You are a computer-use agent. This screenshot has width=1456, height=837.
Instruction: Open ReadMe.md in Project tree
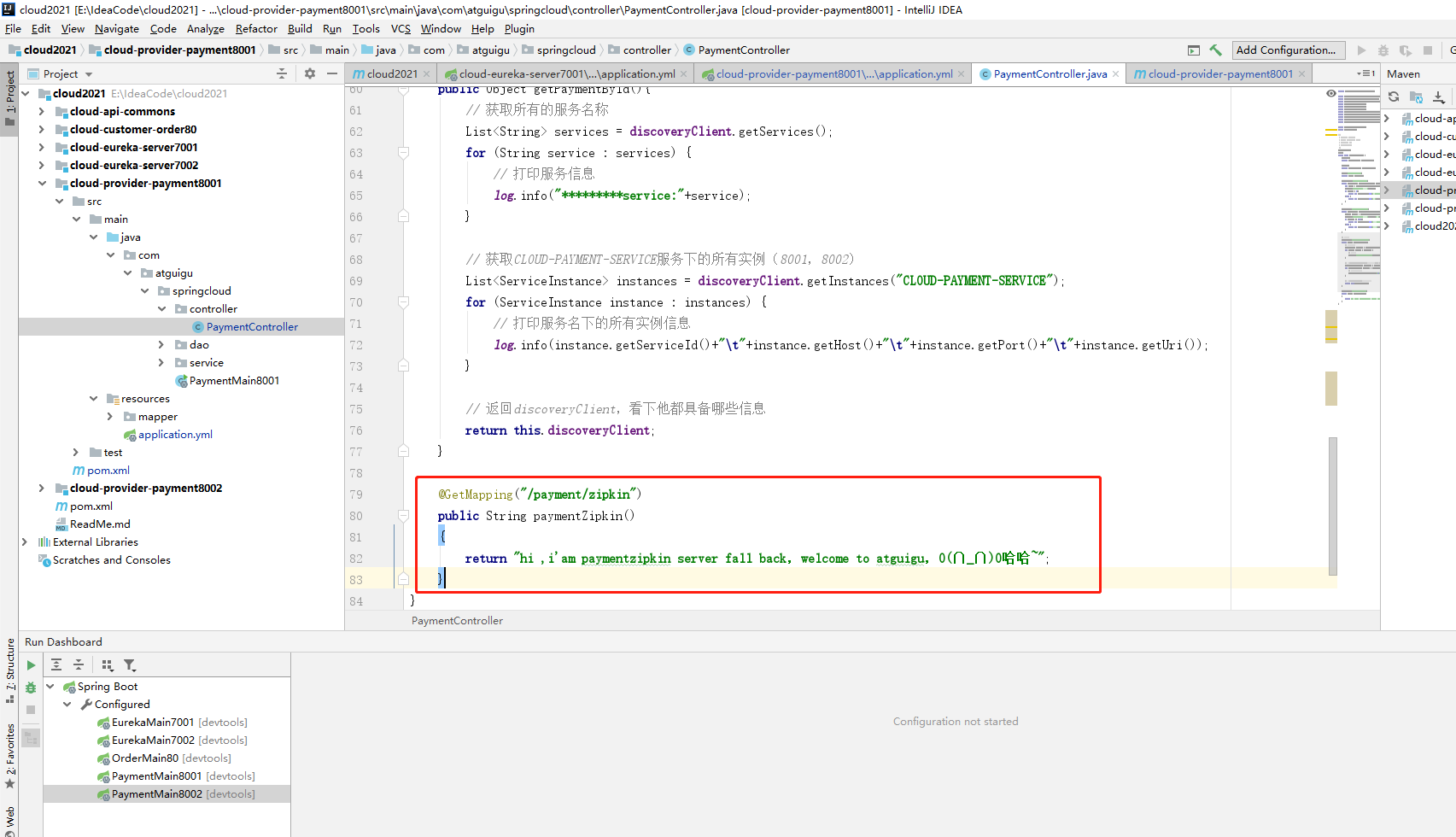point(100,524)
